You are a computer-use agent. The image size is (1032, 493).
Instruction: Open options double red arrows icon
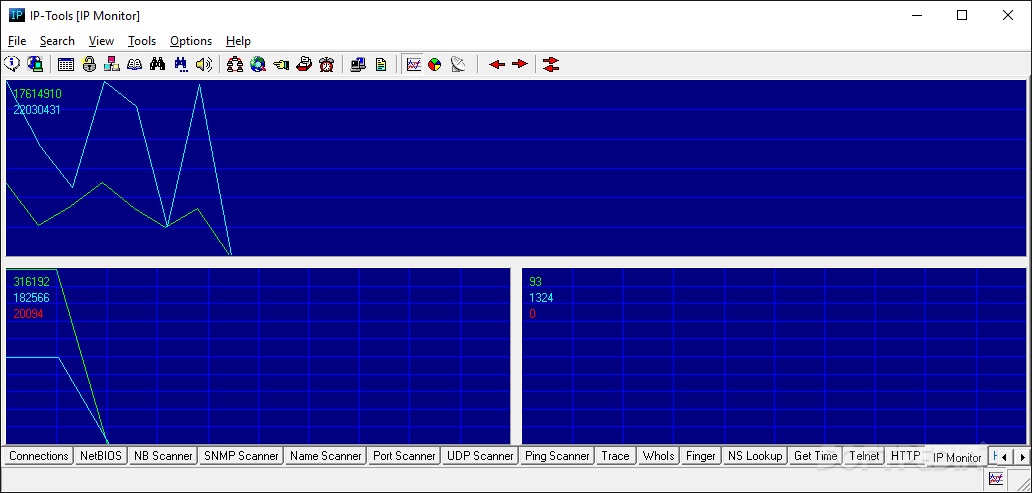click(x=552, y=64)
